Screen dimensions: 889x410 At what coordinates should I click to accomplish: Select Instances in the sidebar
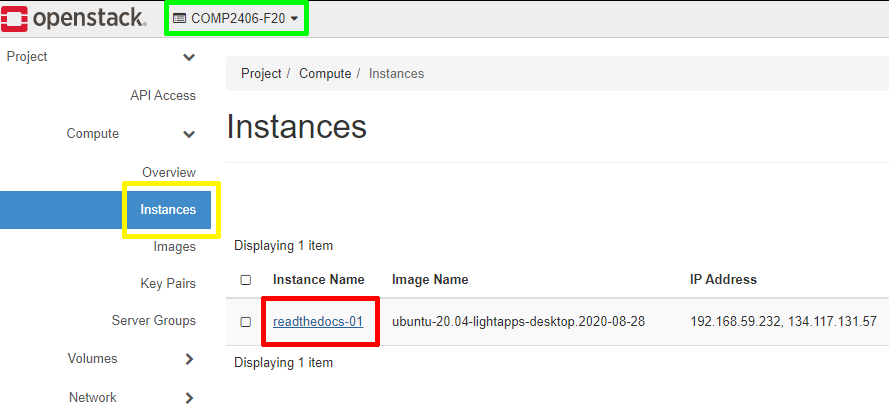[x=168, y=210]
